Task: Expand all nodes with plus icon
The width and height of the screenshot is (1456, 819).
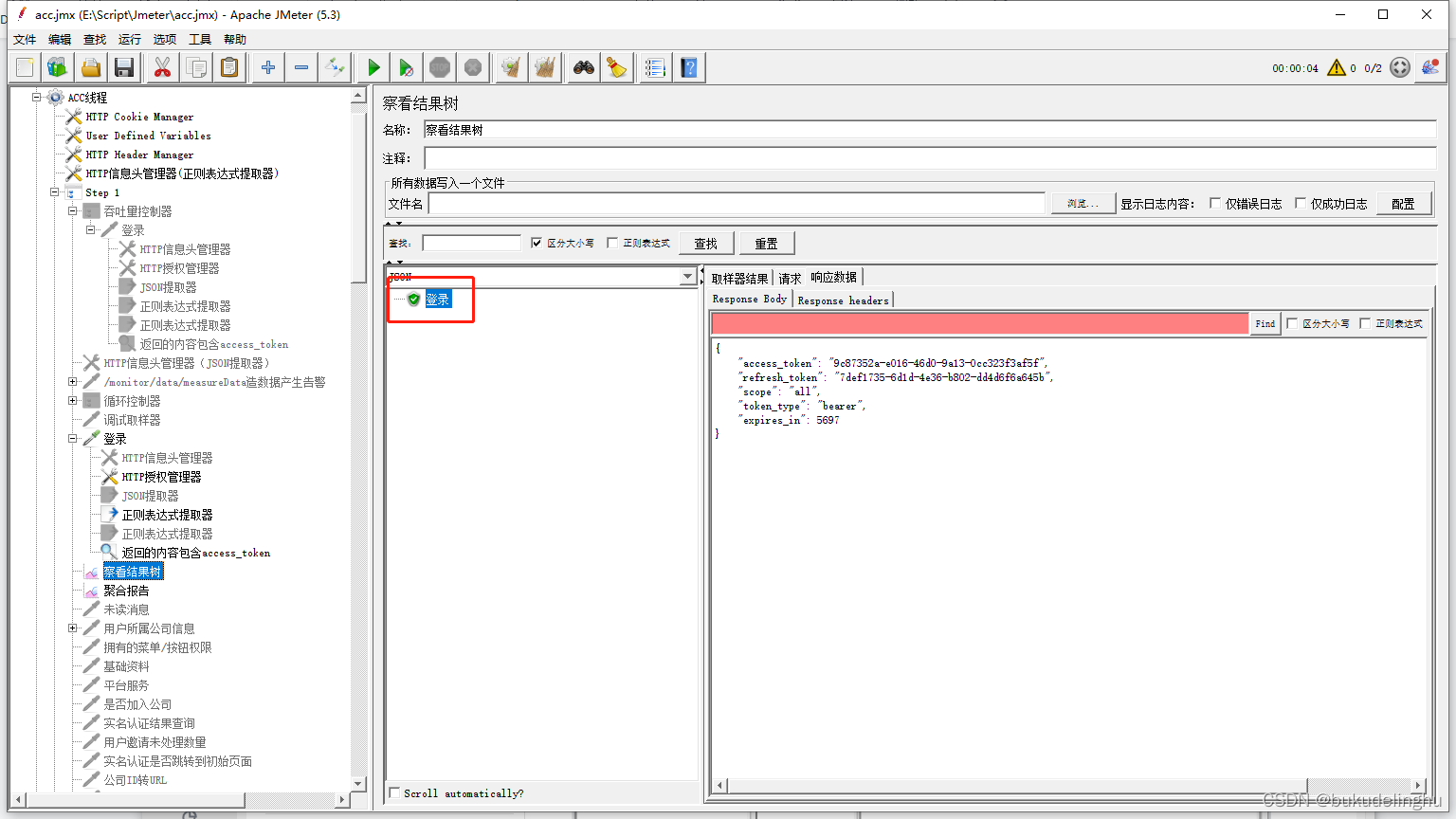Action: pyautogui.click(x=268, y=67)
